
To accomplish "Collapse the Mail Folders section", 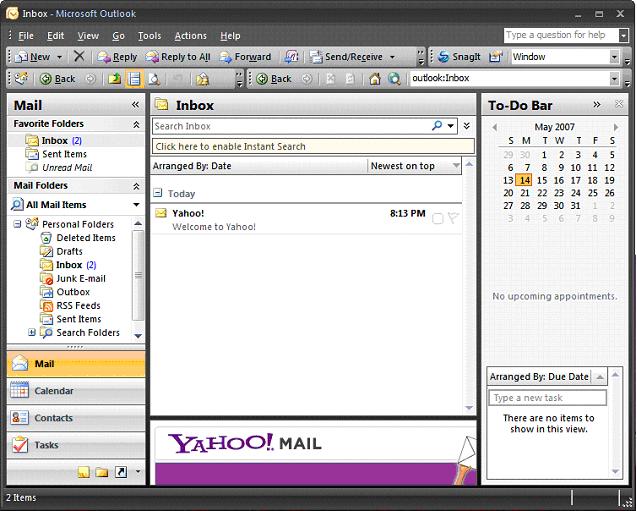I will [136, 186].
